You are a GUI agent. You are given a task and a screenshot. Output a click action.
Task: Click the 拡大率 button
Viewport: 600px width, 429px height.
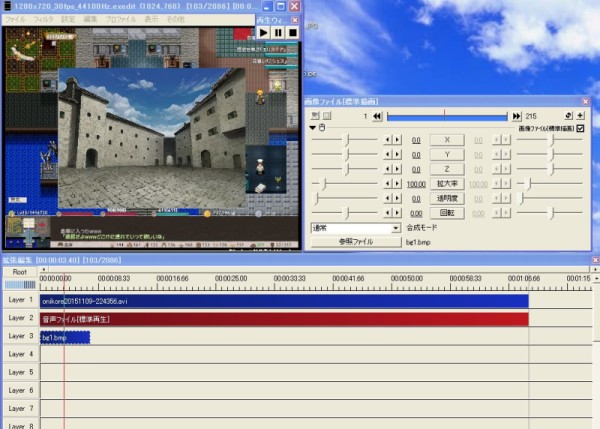pos(447,184)
